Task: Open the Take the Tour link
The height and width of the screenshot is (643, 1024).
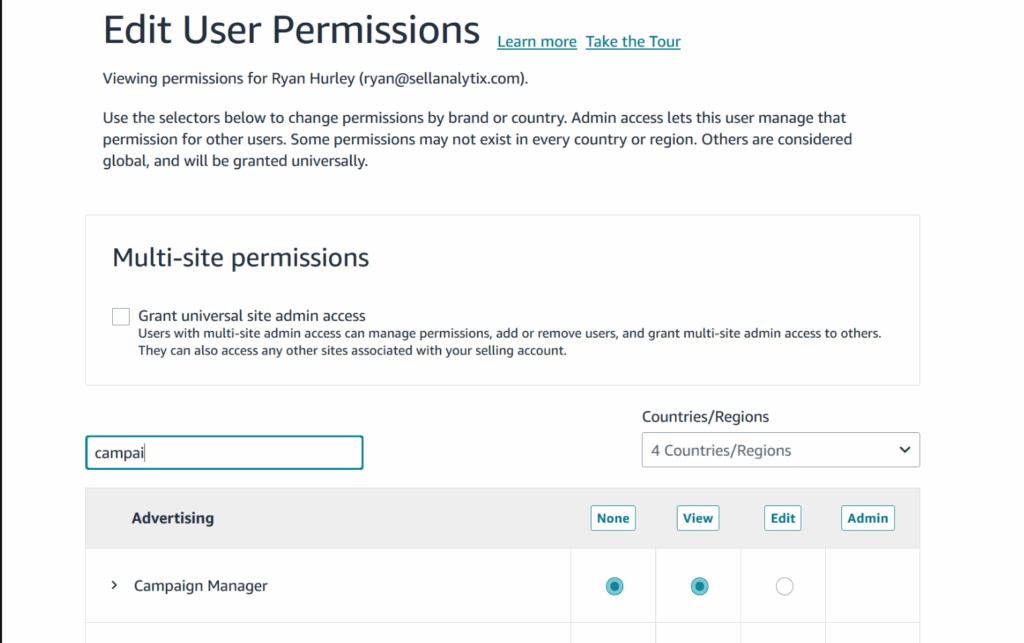Action: 633,42
